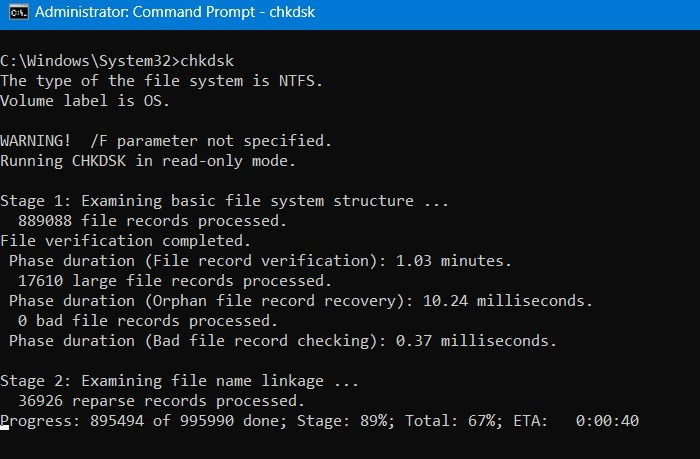Click the Volume label is OS line
The width and height of the screenshot is (700, 459).
(x=85, y=101)
